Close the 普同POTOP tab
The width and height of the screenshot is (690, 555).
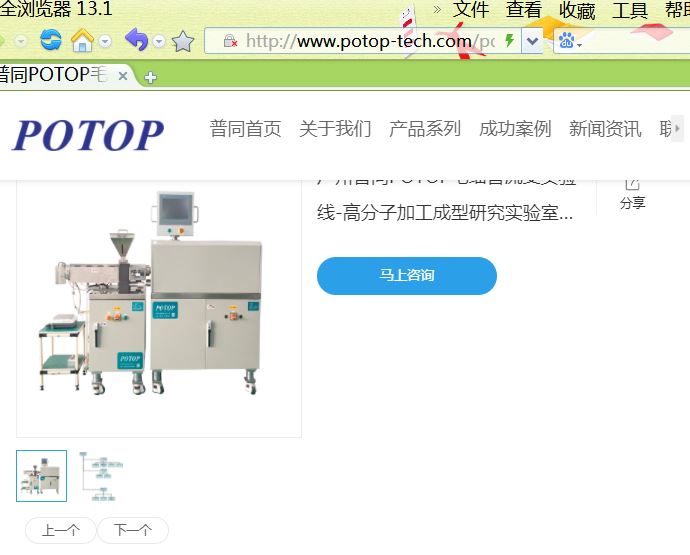123,76
